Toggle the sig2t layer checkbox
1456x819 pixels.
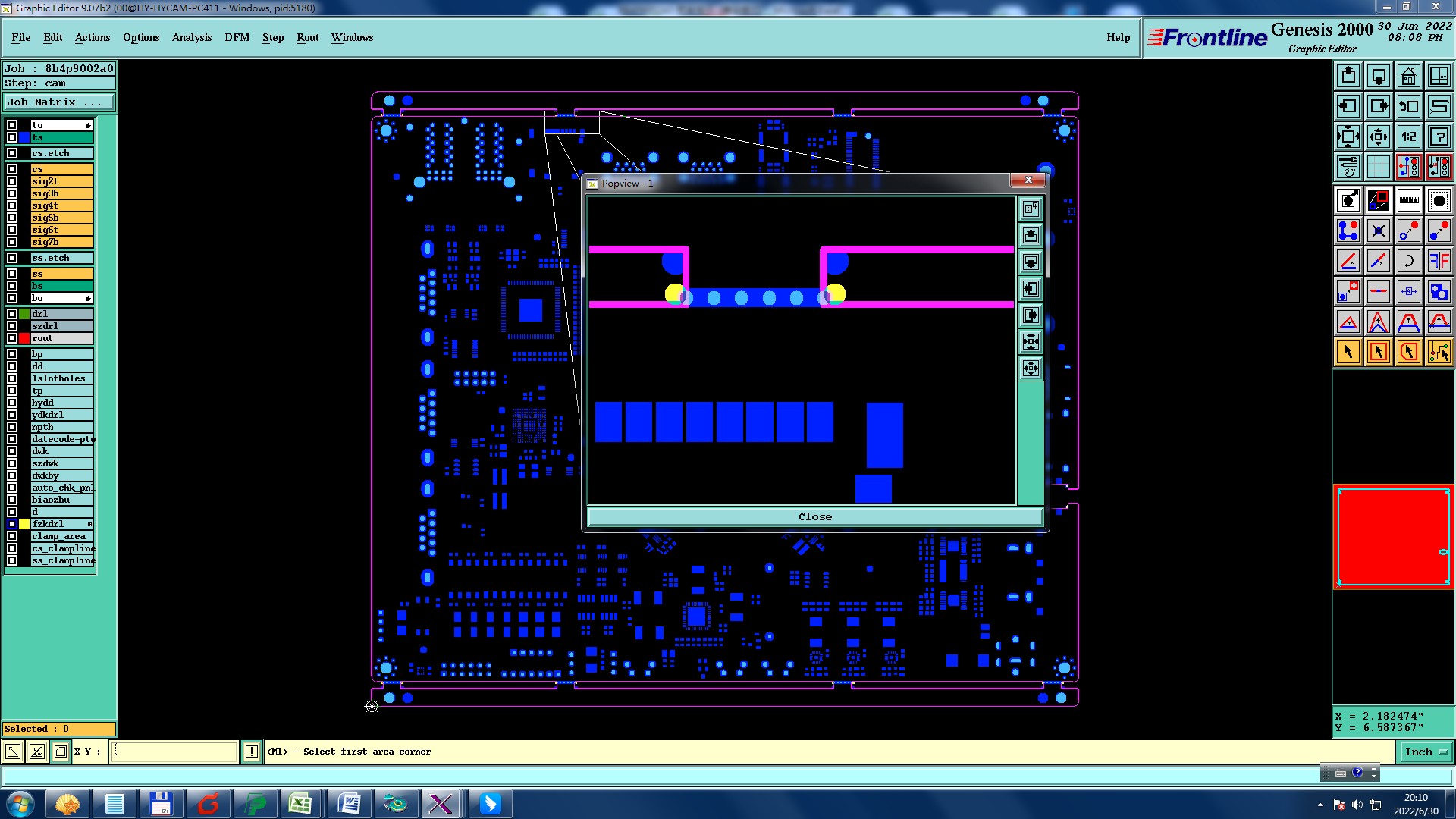[12, 181]
